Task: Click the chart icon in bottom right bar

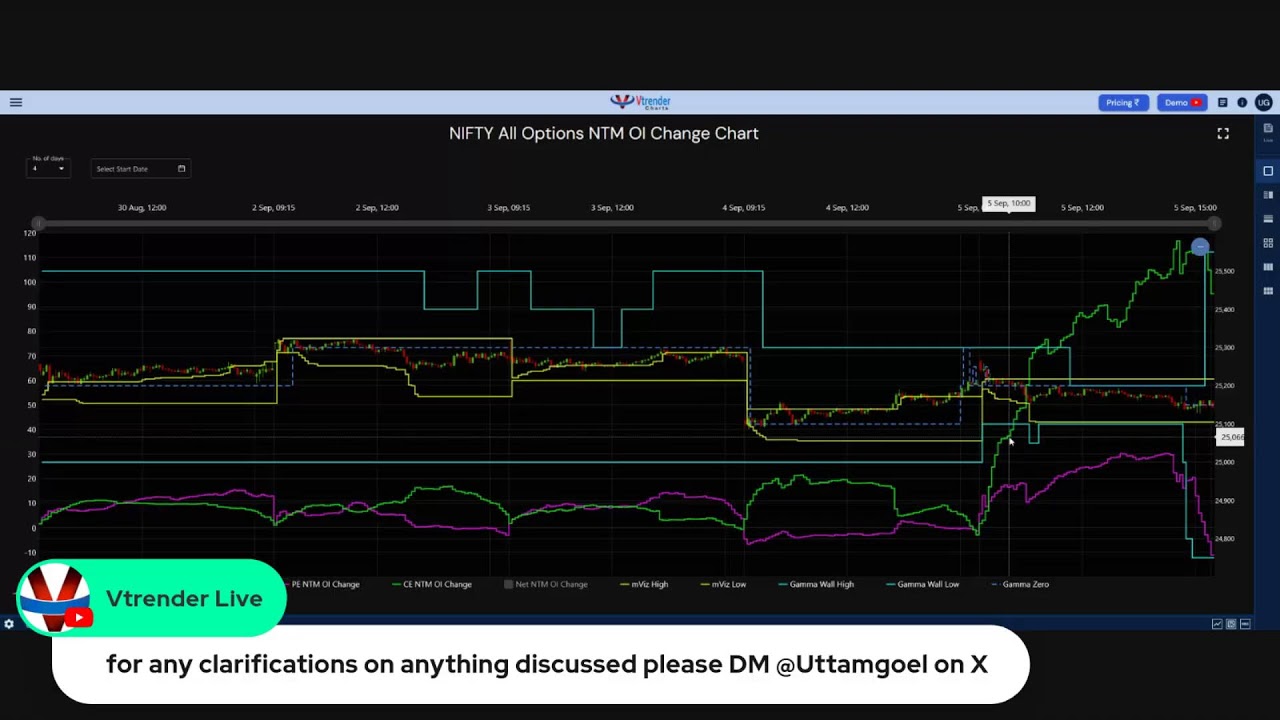Action: click(x=1217, y=624)
